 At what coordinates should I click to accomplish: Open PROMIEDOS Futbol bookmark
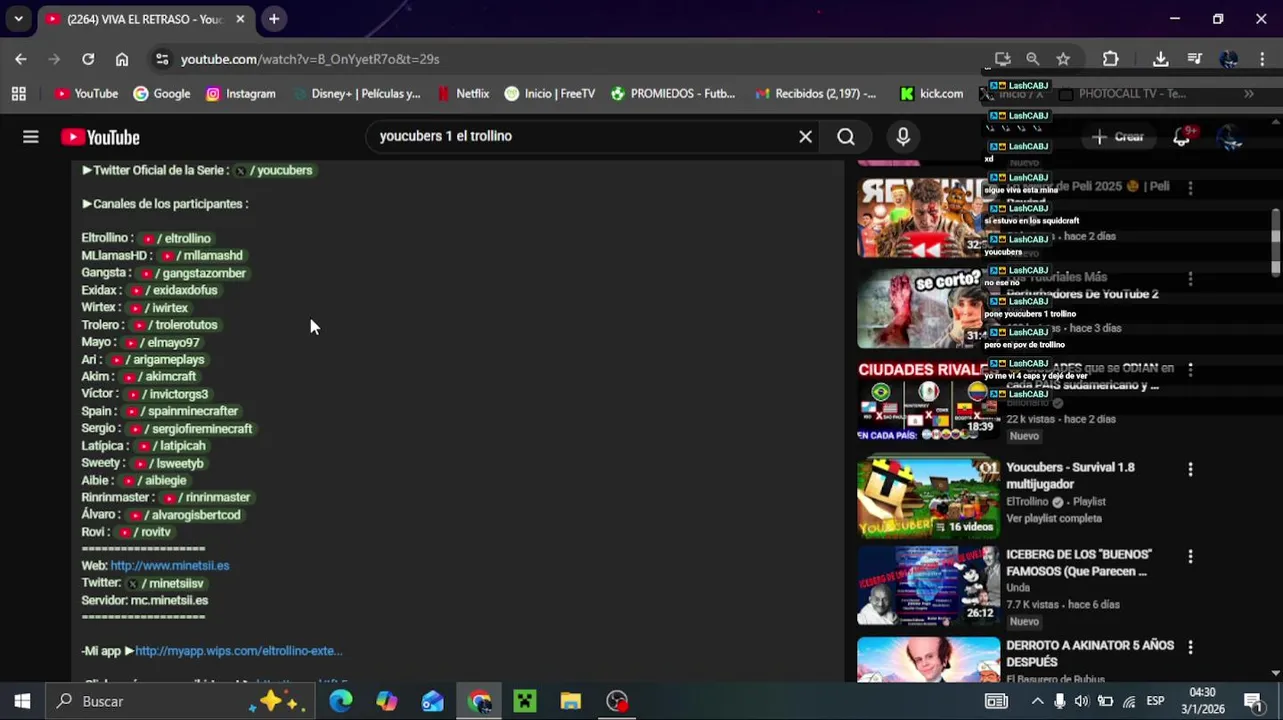pyautogui.click(x=673, y=93)
